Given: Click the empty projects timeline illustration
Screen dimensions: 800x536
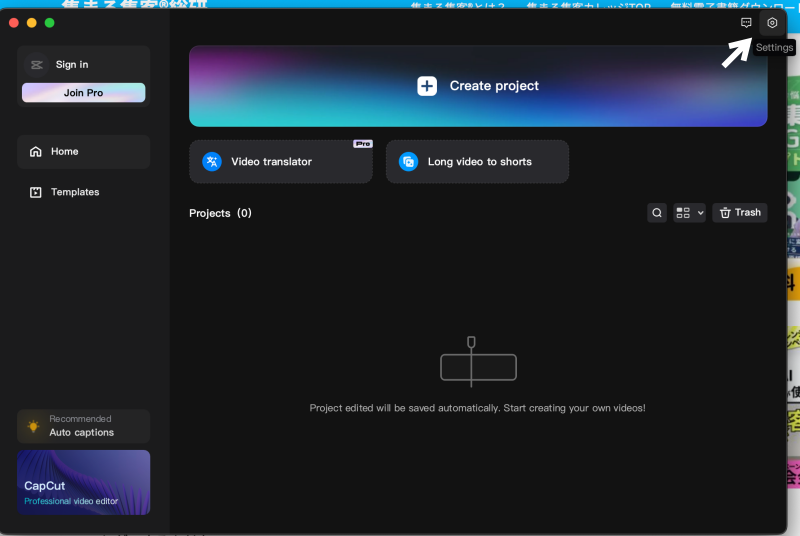Looking at the screenshot, I should coord(478,362).
